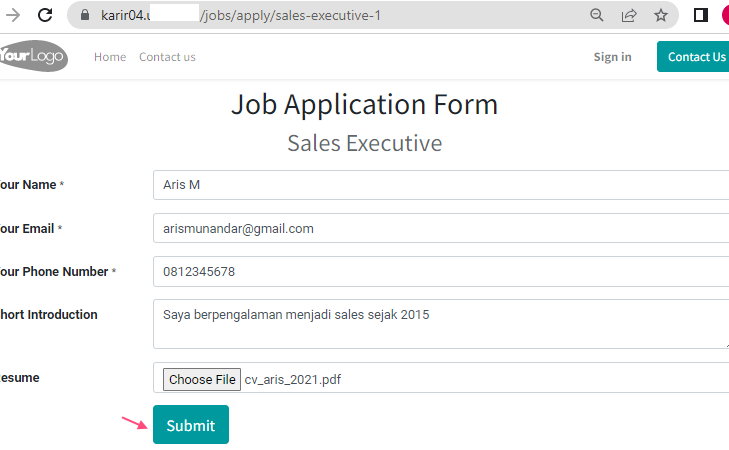
Task: Click the browser forward arrow
Action: coord(13,15)
